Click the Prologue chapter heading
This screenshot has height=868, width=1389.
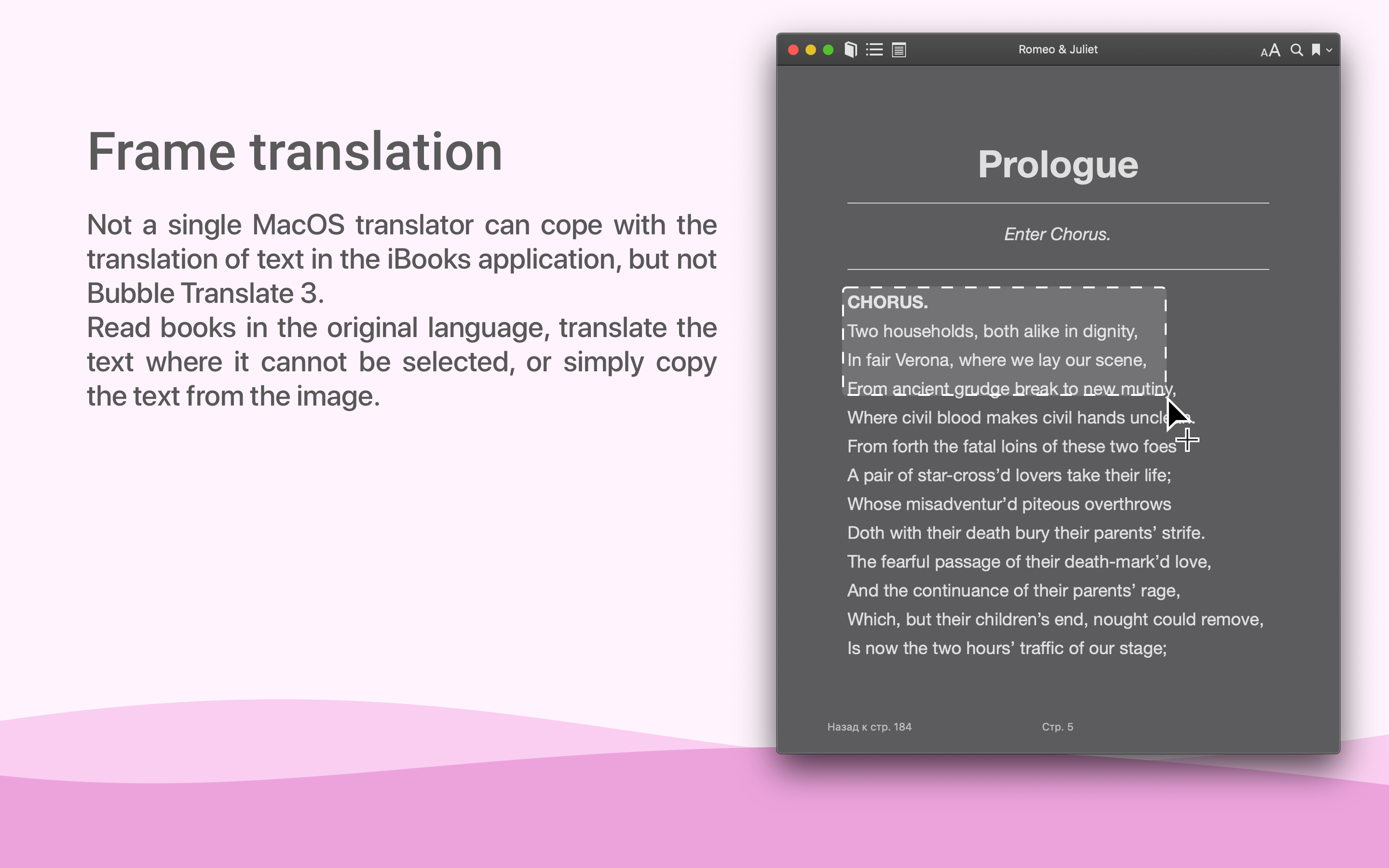click(x=1057, y=165)
